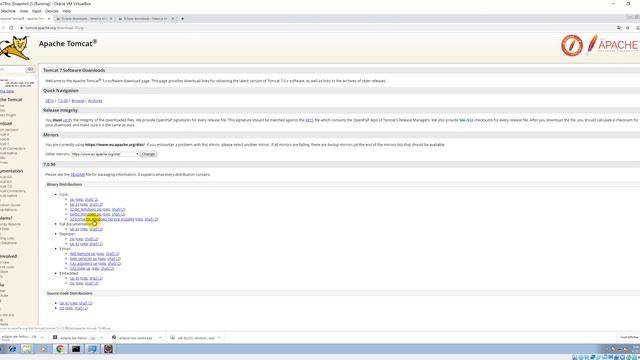Viewport: 640px width, 360px height.
Task: Open sha512 link for Windows Service Installer
Action: [x=151, y=219]
